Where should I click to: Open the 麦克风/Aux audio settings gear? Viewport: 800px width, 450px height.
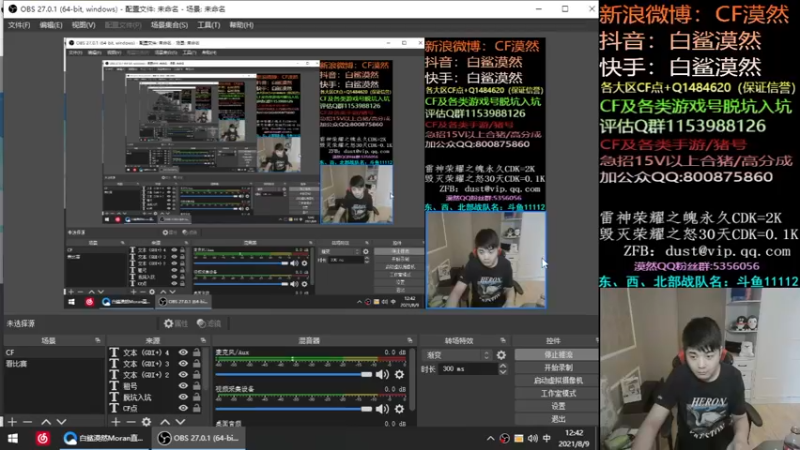coord(399,374)
